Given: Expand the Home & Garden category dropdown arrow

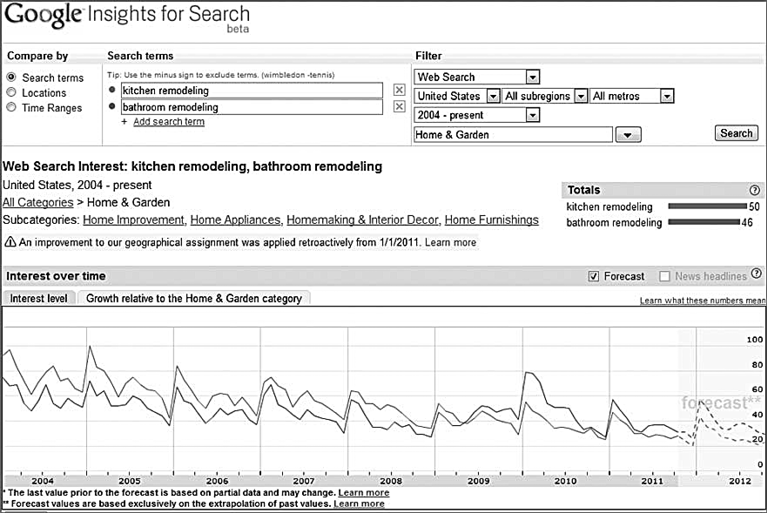Looking at the screenshot, I should pyautogui.click(x=628, y=134).
